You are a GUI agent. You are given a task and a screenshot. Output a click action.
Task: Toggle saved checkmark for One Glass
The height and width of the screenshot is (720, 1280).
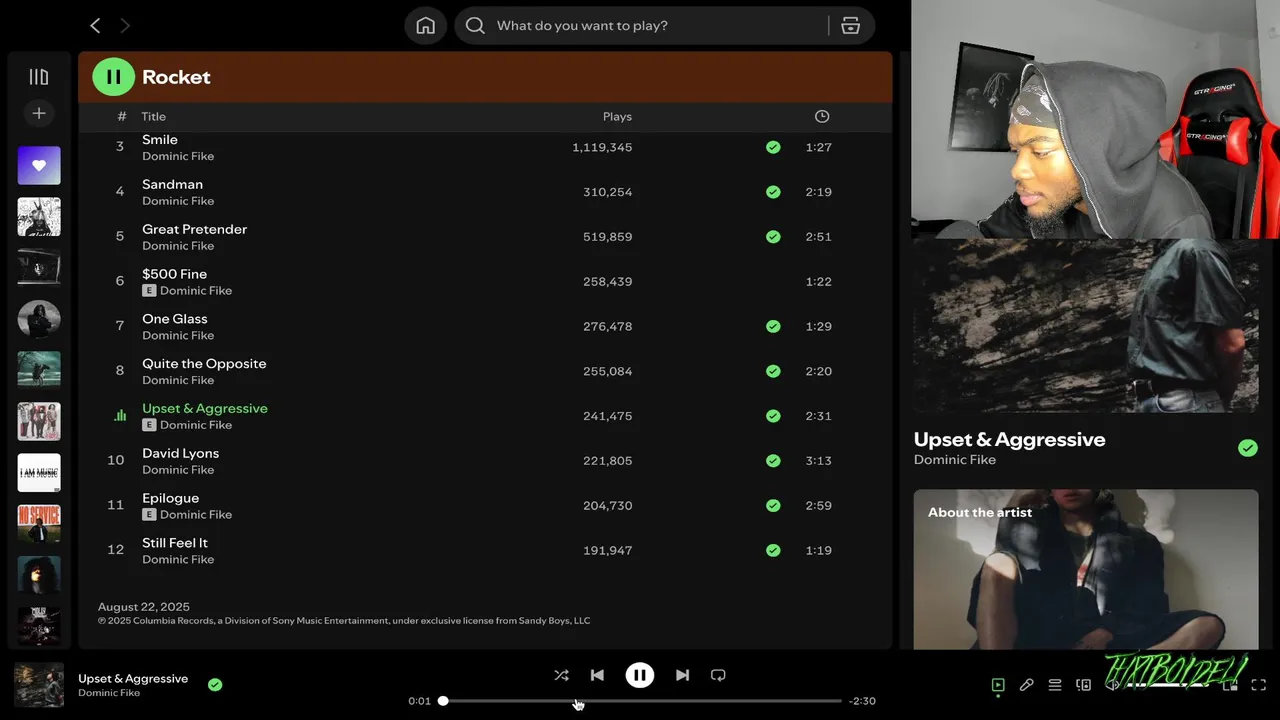[773, 326]
